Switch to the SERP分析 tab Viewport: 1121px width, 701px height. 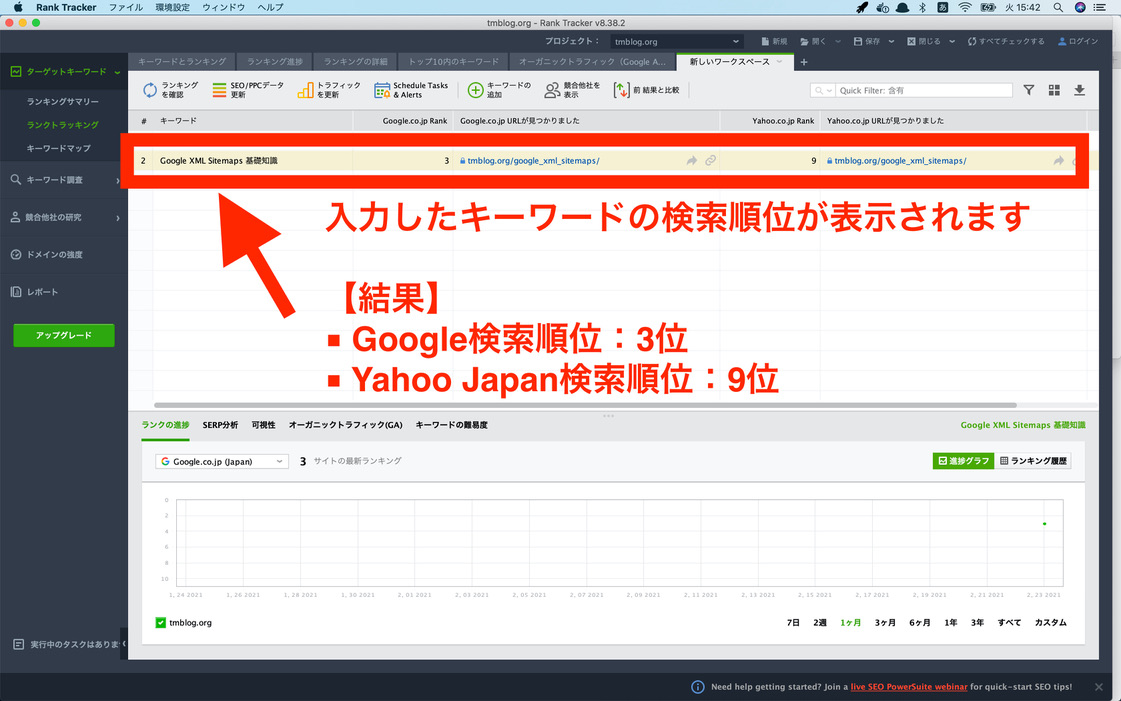pyautogui.click(x=220, y=425)
